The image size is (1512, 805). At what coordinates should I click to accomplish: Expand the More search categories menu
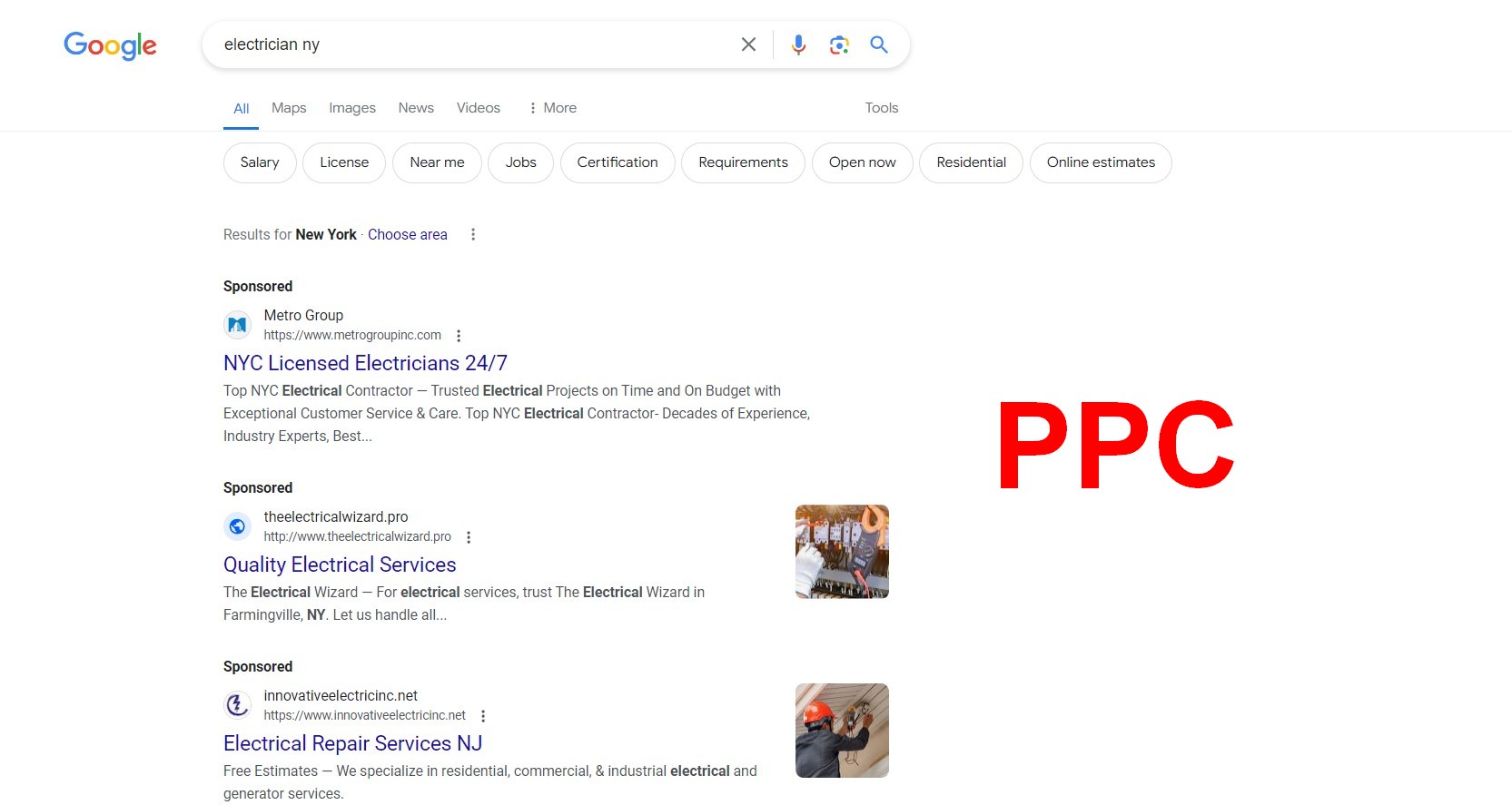pos(552,108)
